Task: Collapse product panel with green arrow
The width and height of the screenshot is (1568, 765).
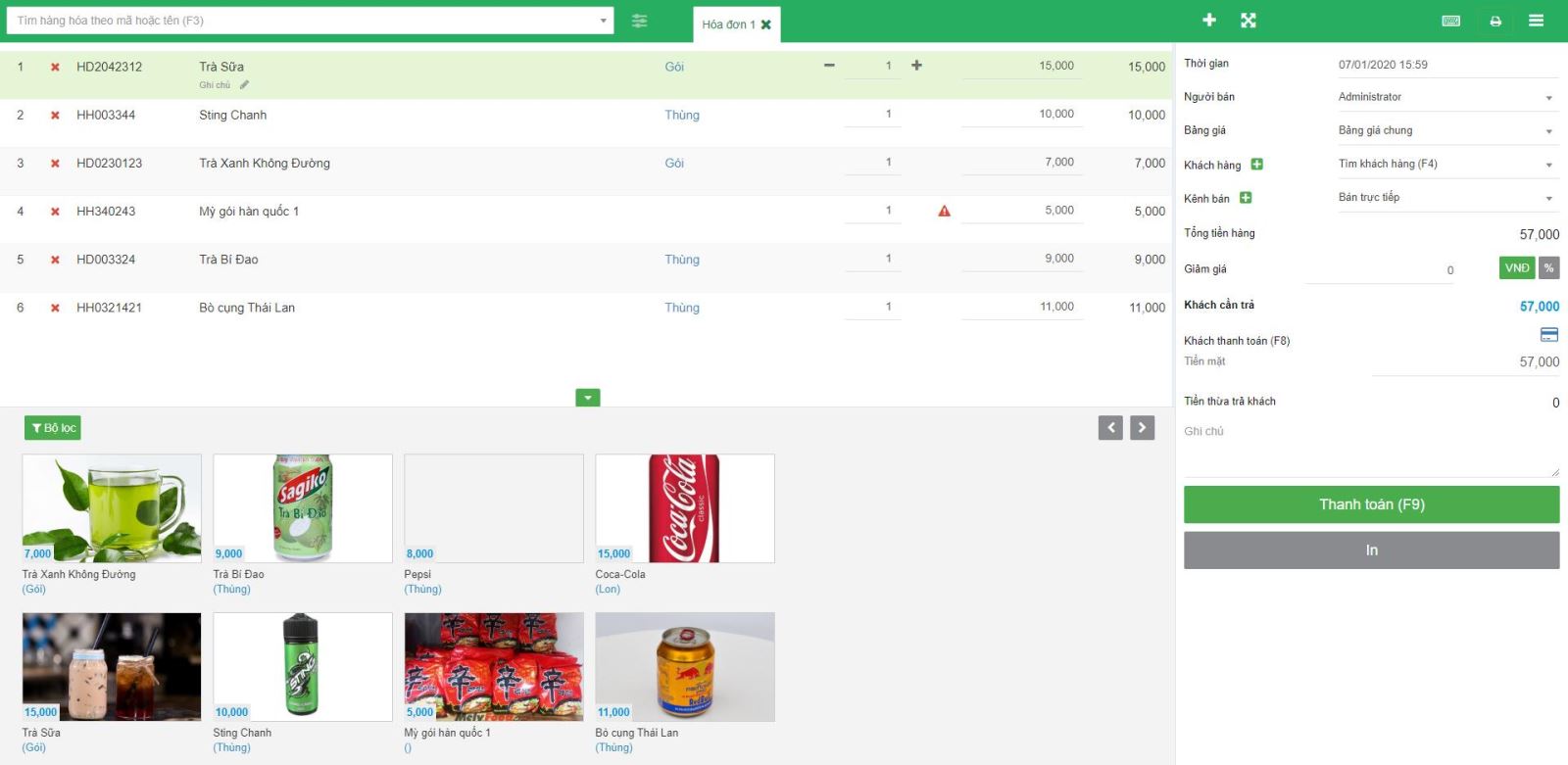Action: (x=587, y=398)
